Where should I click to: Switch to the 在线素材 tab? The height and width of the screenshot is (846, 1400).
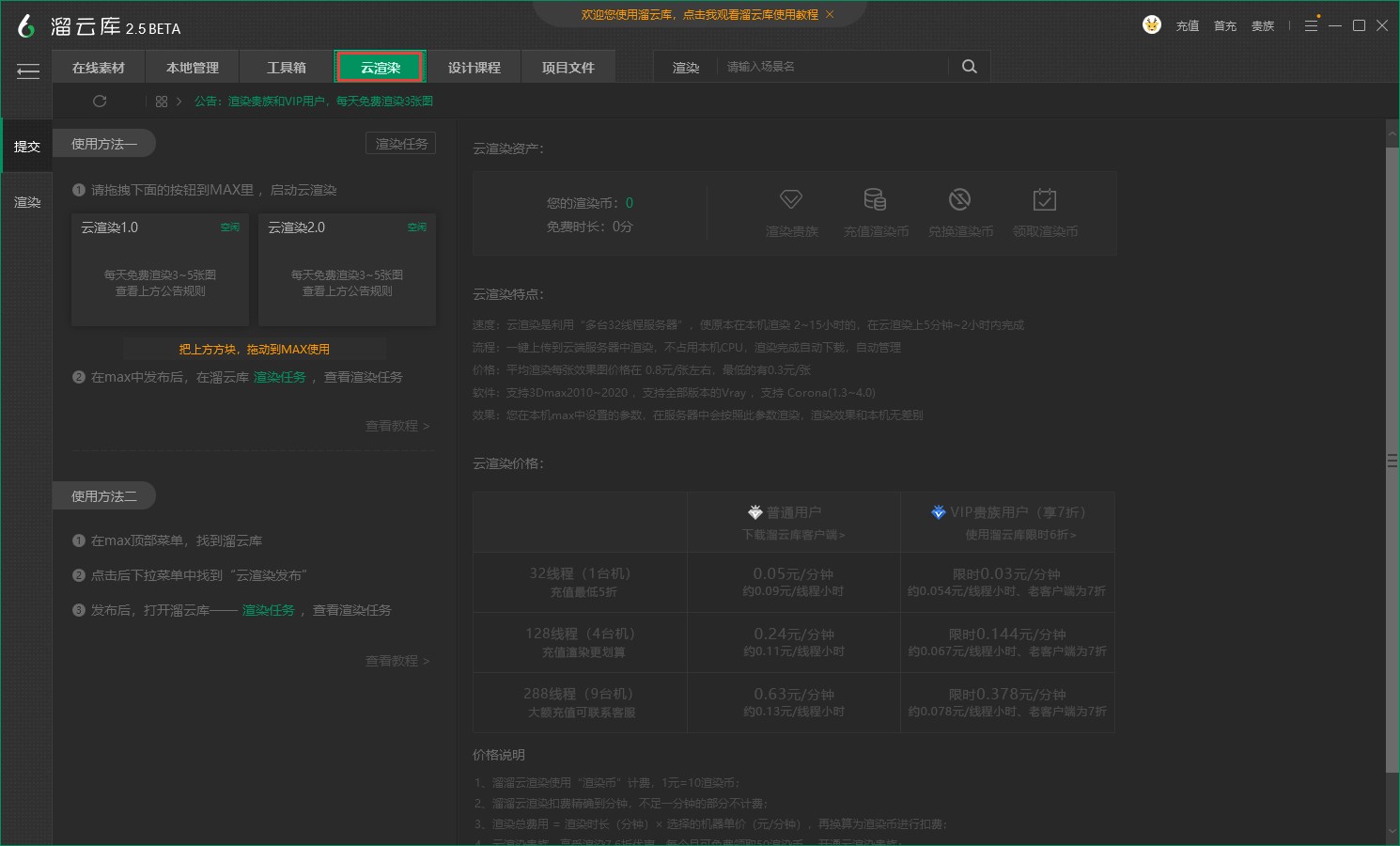[99, 68]
